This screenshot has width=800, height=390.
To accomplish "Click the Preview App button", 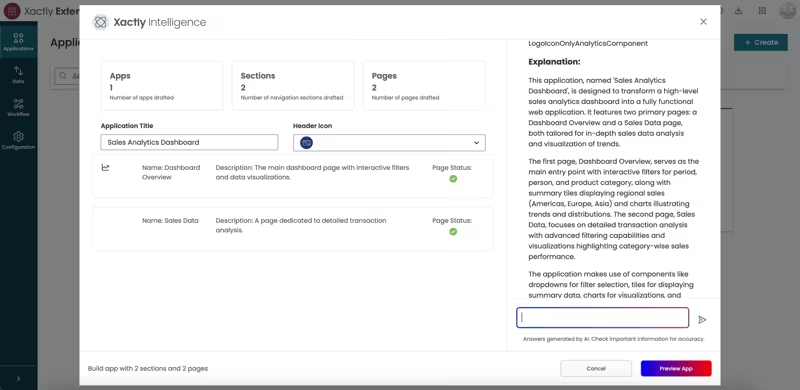I will coord(676,369).
